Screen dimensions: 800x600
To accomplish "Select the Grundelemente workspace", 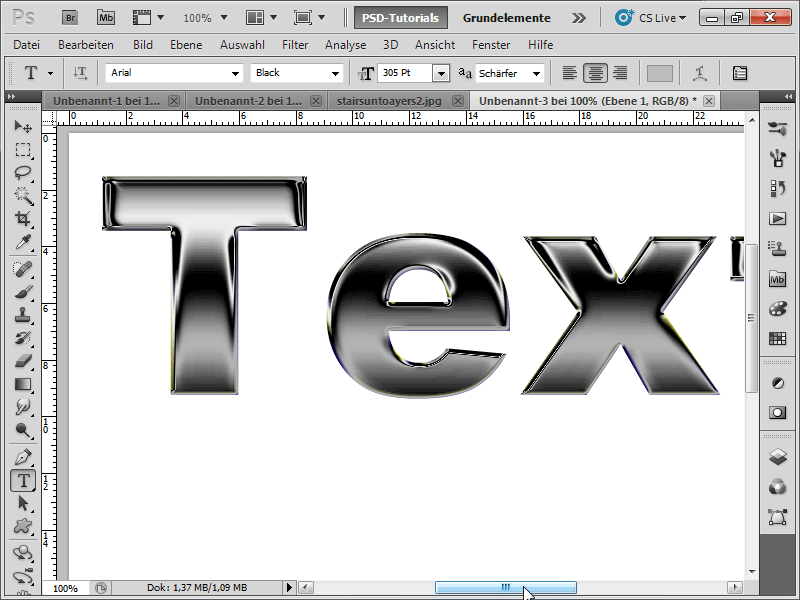I will tap(507, 18).
